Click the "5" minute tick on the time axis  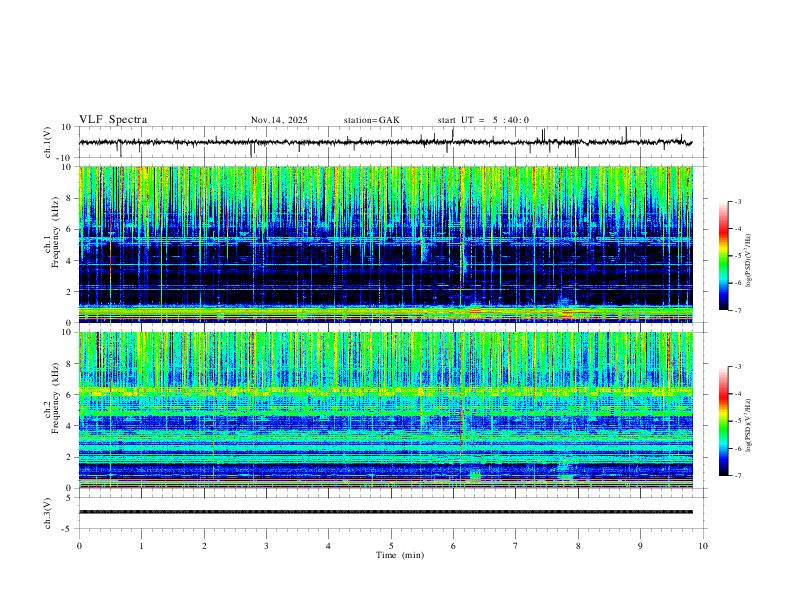click(391, 546)
